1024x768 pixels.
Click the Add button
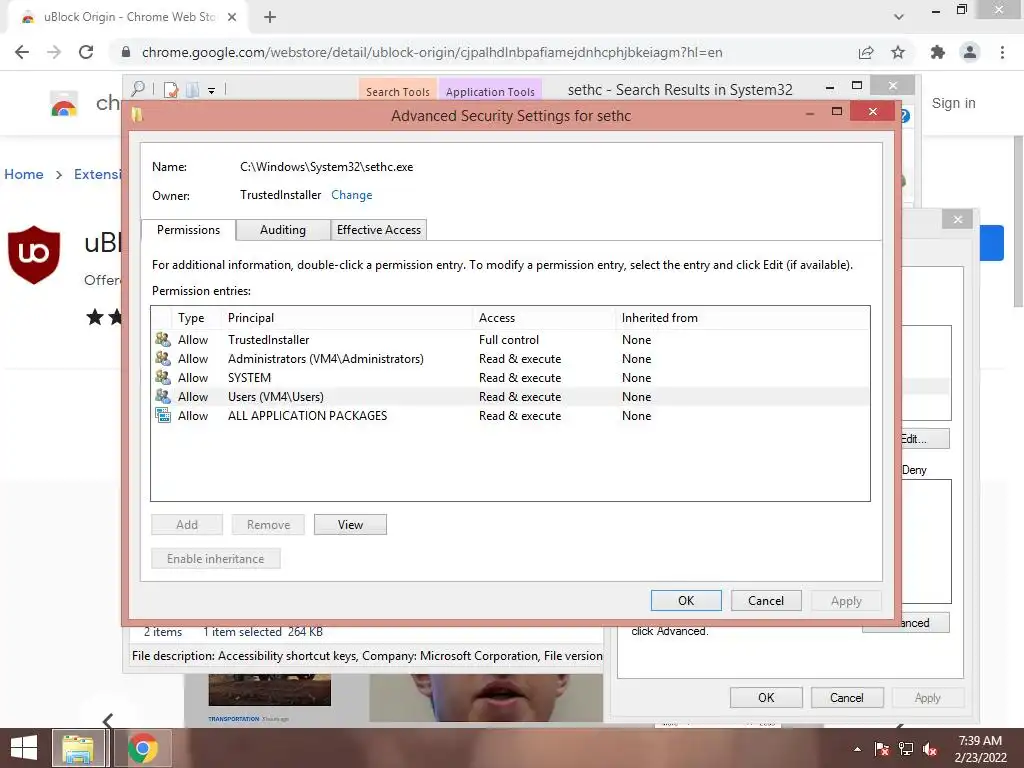tap(187, 524)
